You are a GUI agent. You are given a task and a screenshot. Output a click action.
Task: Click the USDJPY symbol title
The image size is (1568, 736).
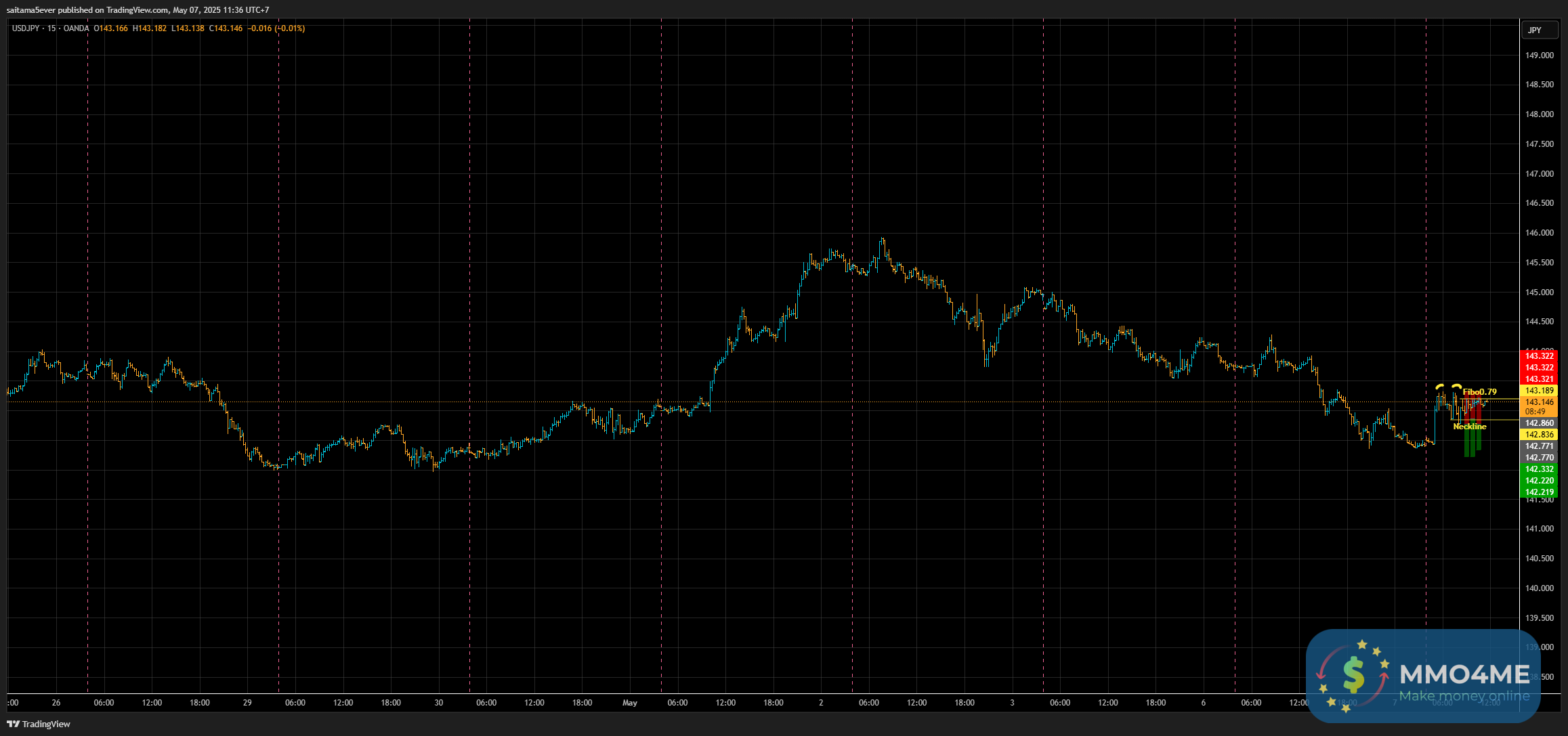(x=26, y=28)
